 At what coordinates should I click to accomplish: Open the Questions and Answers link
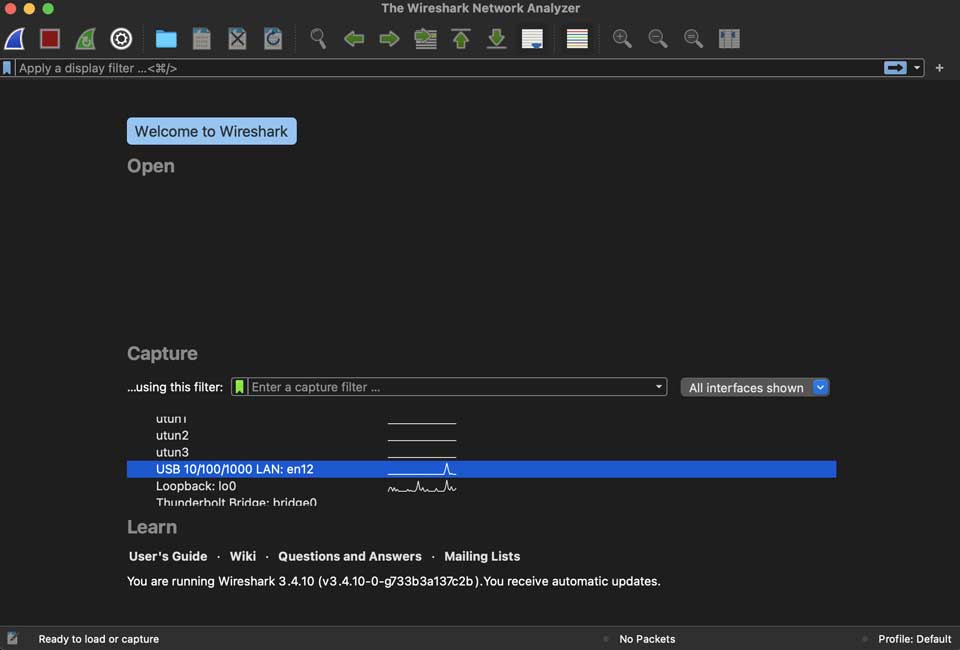coord(350,556)
